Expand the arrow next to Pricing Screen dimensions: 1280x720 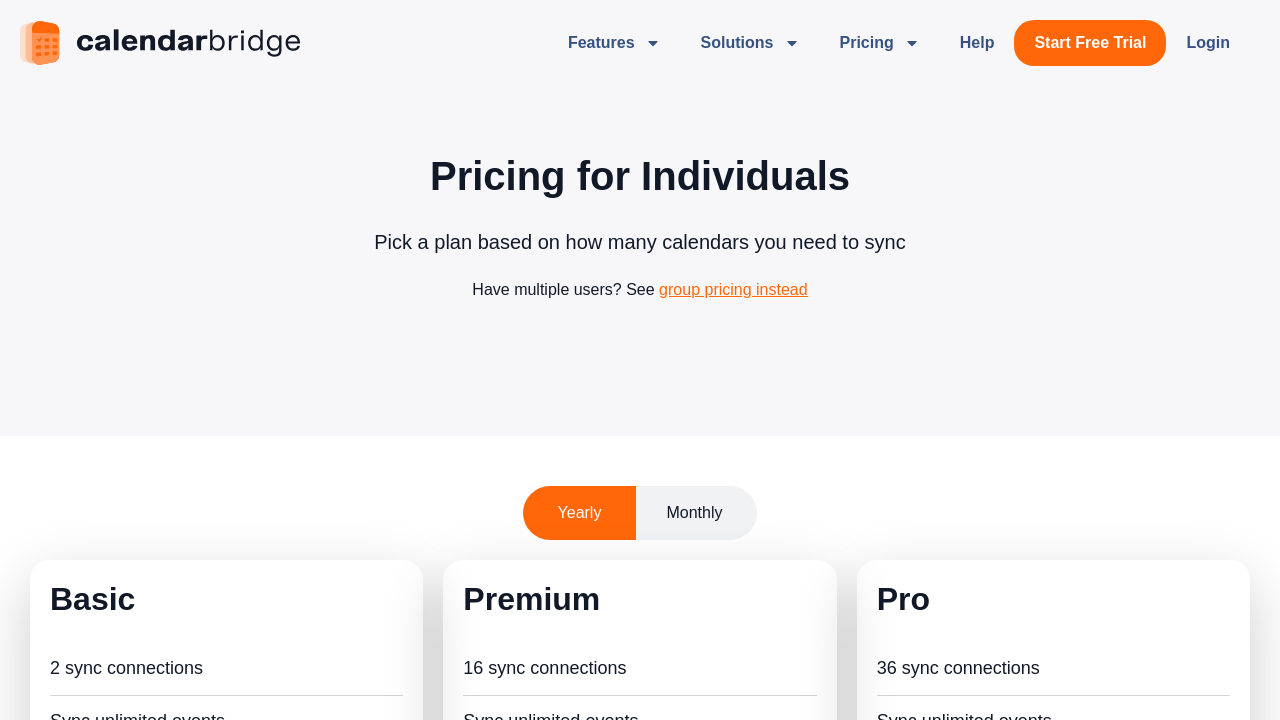pyautogui.click(x=912, y=43)
